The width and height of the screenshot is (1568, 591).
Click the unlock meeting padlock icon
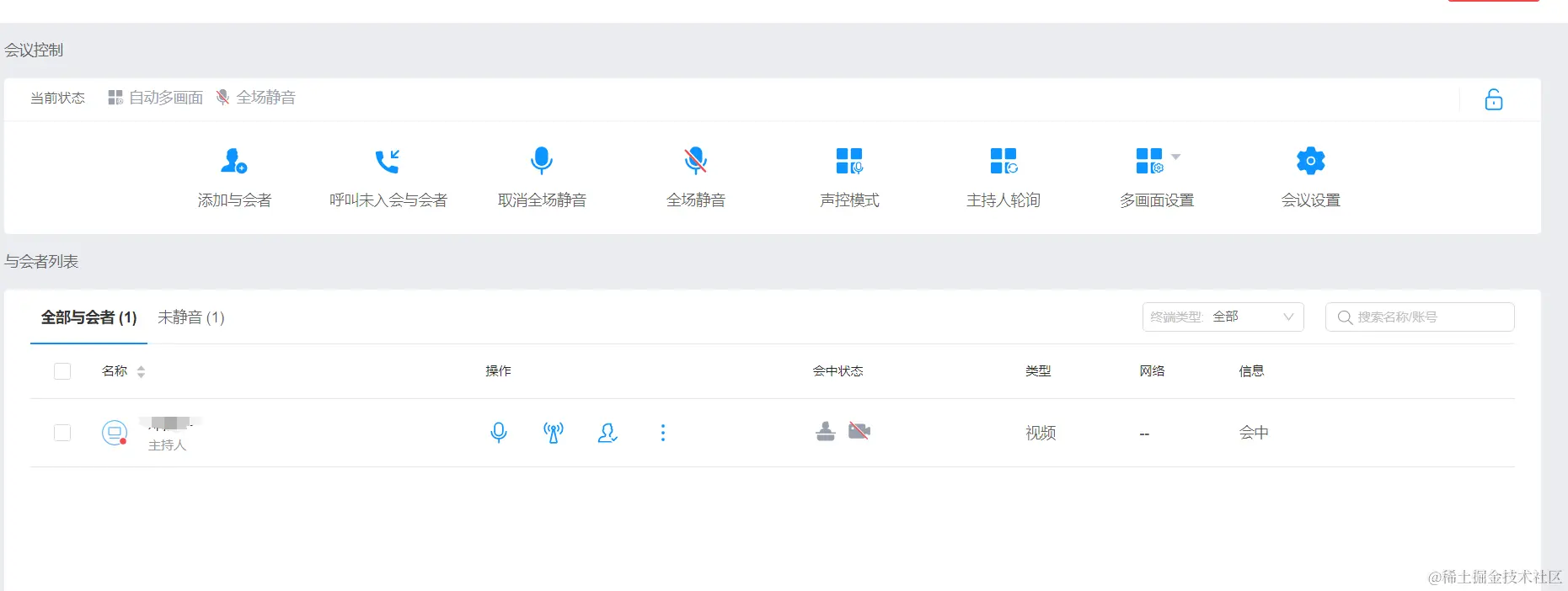(1494, 99)
